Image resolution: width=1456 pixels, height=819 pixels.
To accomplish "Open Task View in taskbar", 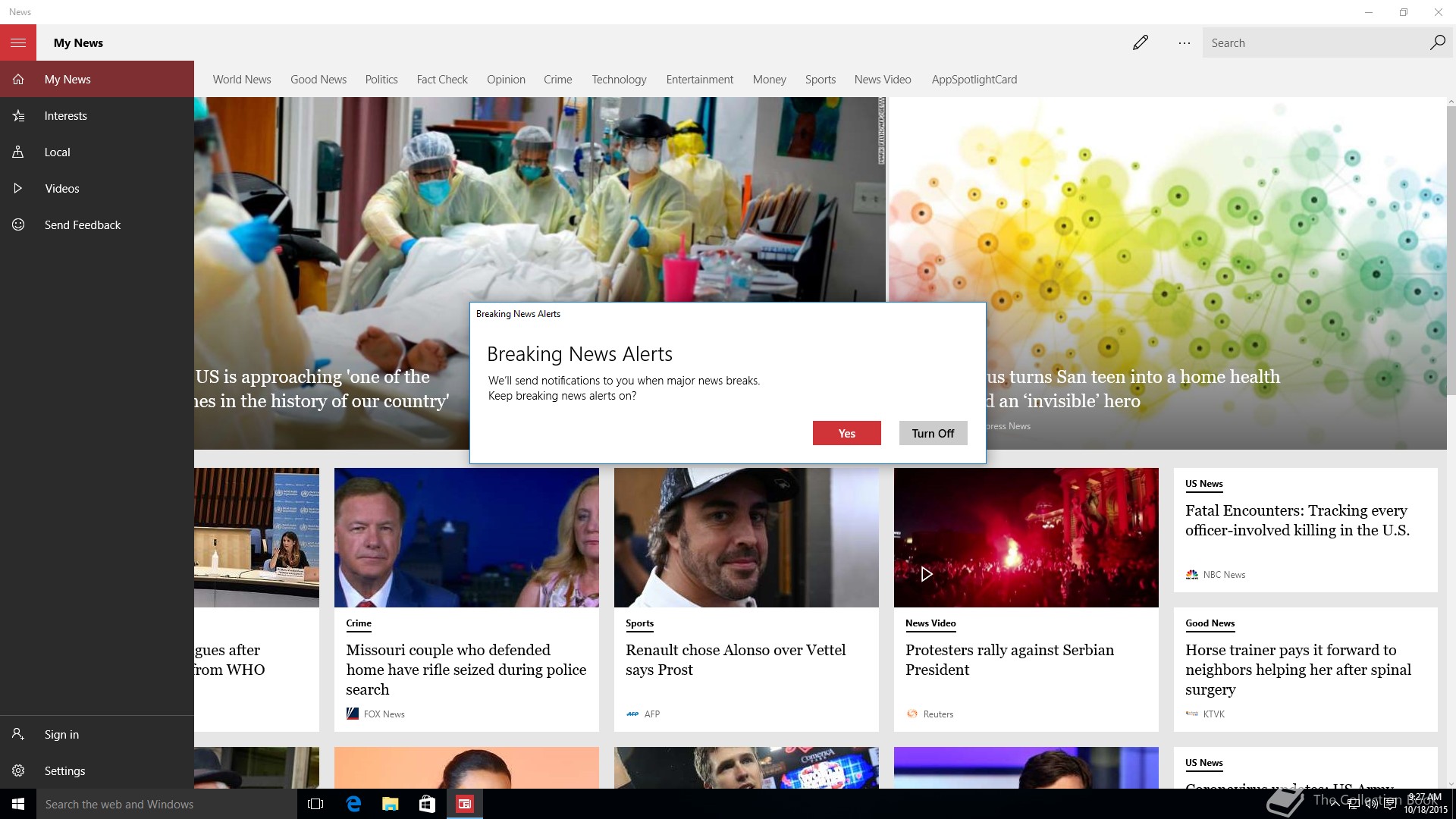I will click(x=315, y=804).
